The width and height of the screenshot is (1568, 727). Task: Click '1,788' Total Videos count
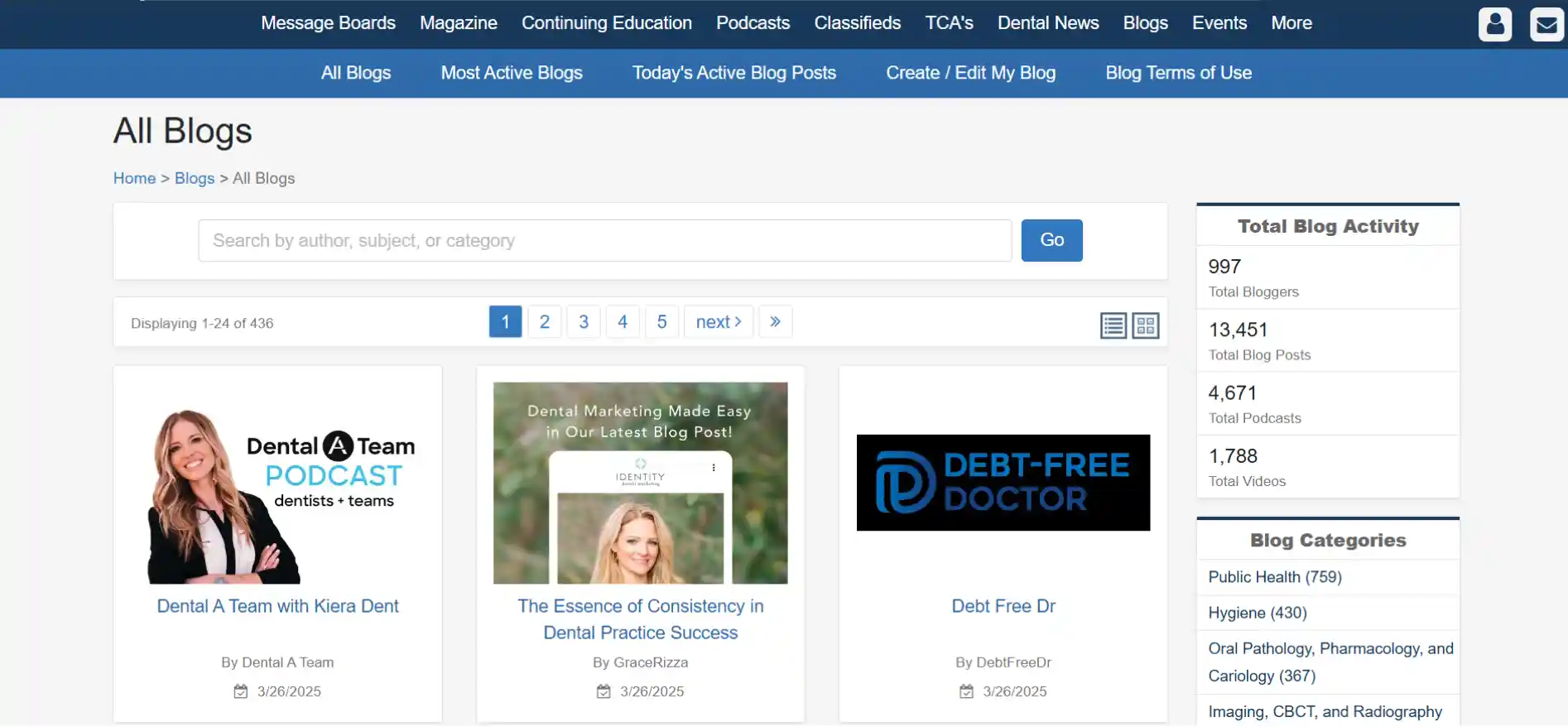(x=1233, y=456)
